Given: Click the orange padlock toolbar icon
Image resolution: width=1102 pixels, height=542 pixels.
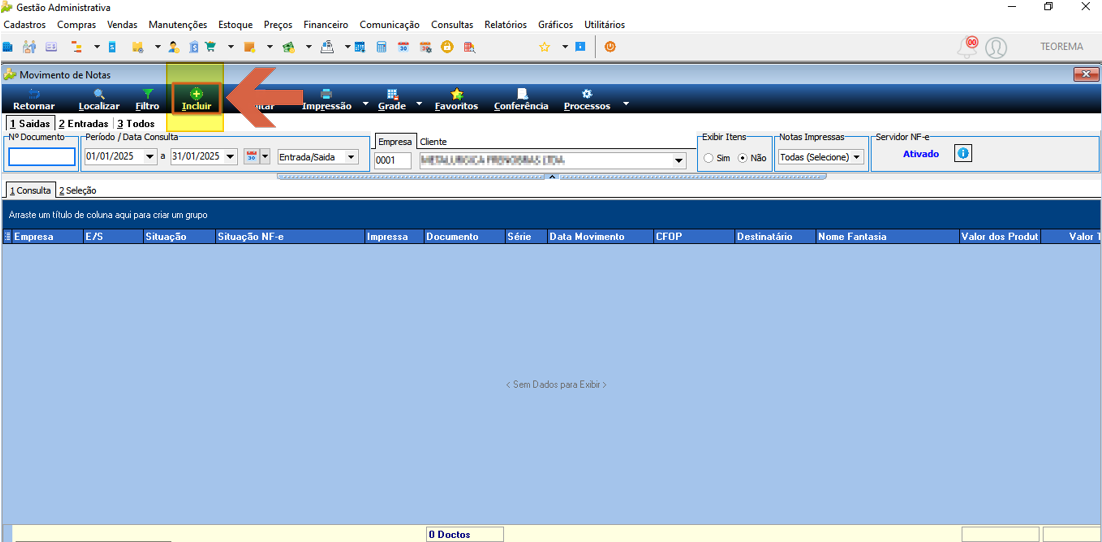Looking at the screenshot, I should [x=447, y=47].
